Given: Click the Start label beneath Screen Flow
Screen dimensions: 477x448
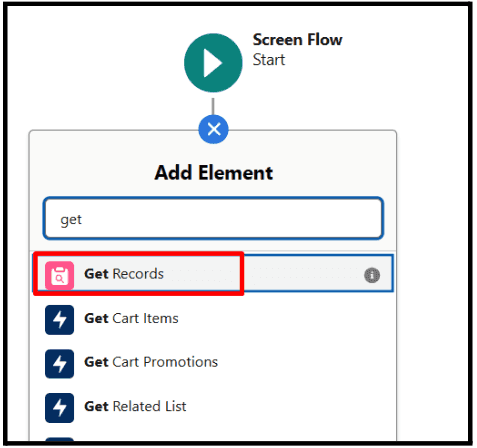Looking at the screenshot, I should coord(269,60).
